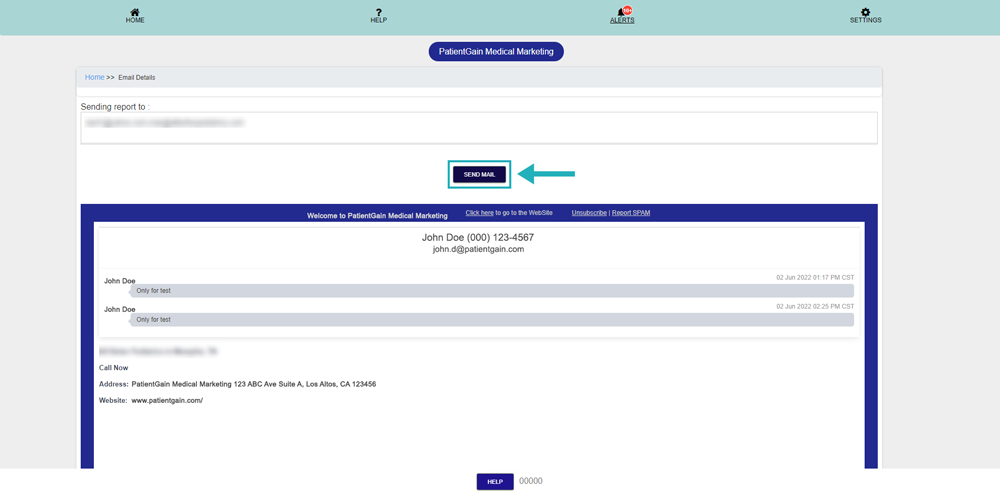This screenshot has height=492, width=1000.
Task: Click the HELP label in top navigation
Action: coord(379,20)
